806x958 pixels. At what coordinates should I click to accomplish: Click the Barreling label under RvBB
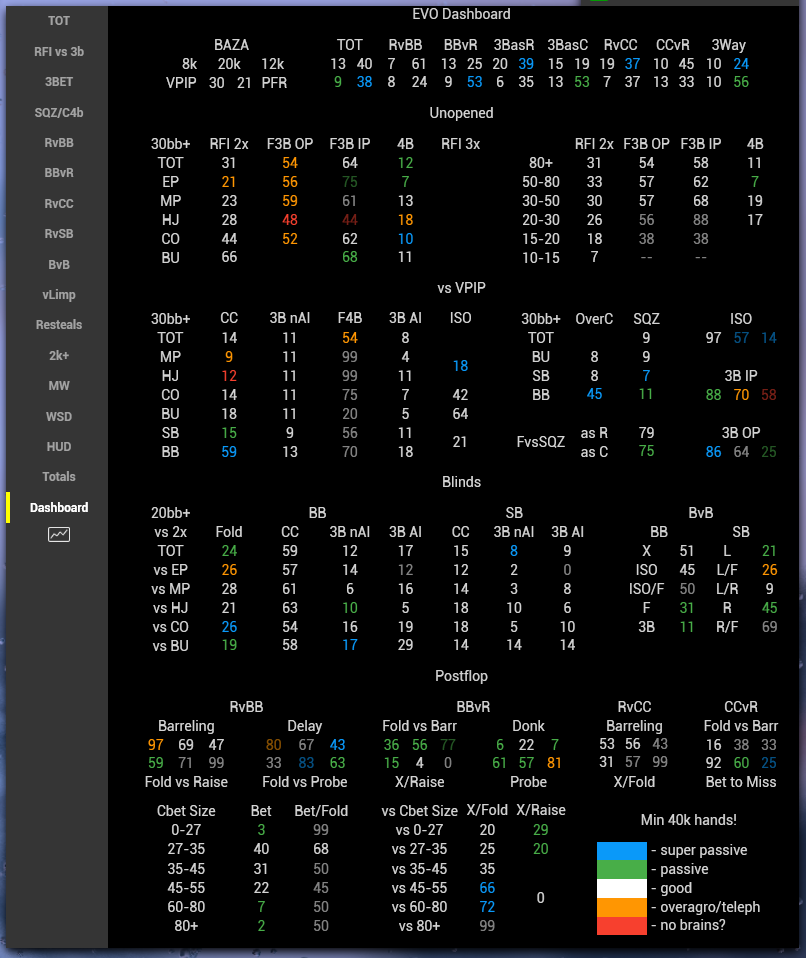click(186, 726)
